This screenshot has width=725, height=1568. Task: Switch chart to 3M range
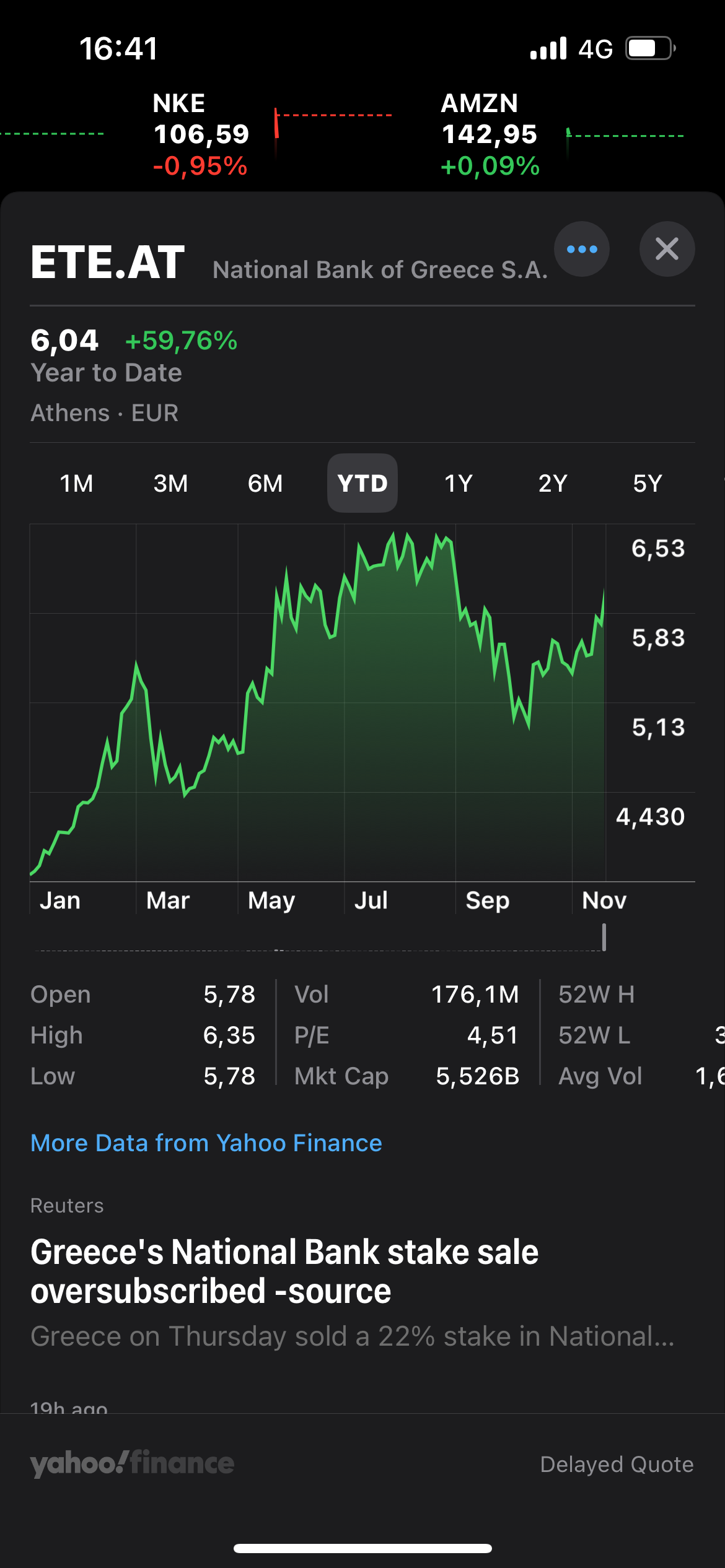[x=170, y=483]
